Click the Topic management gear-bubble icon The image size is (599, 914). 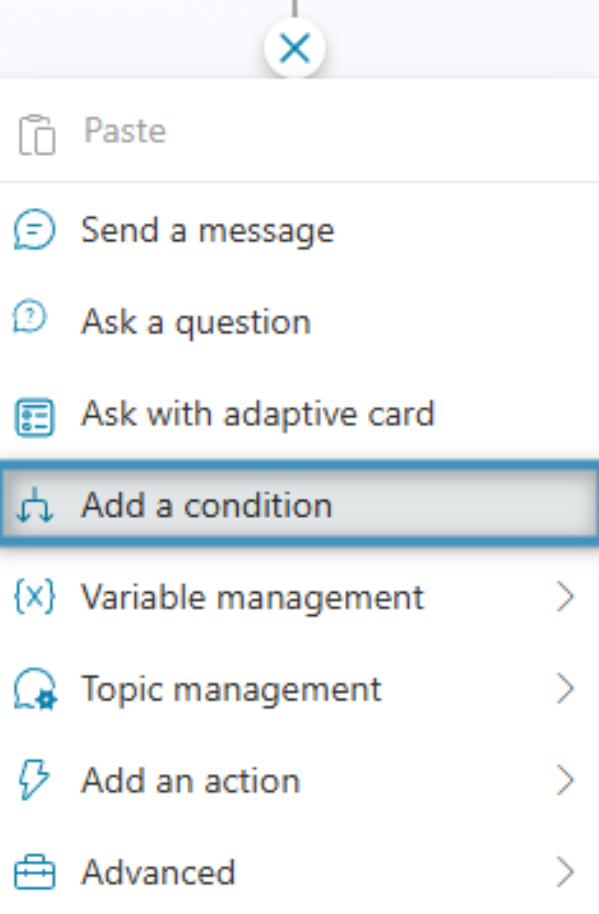click(36, 689)
